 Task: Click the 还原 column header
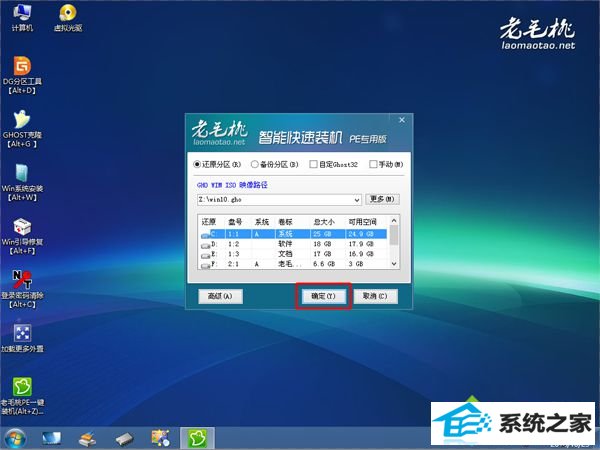click(x=209, y=222)
